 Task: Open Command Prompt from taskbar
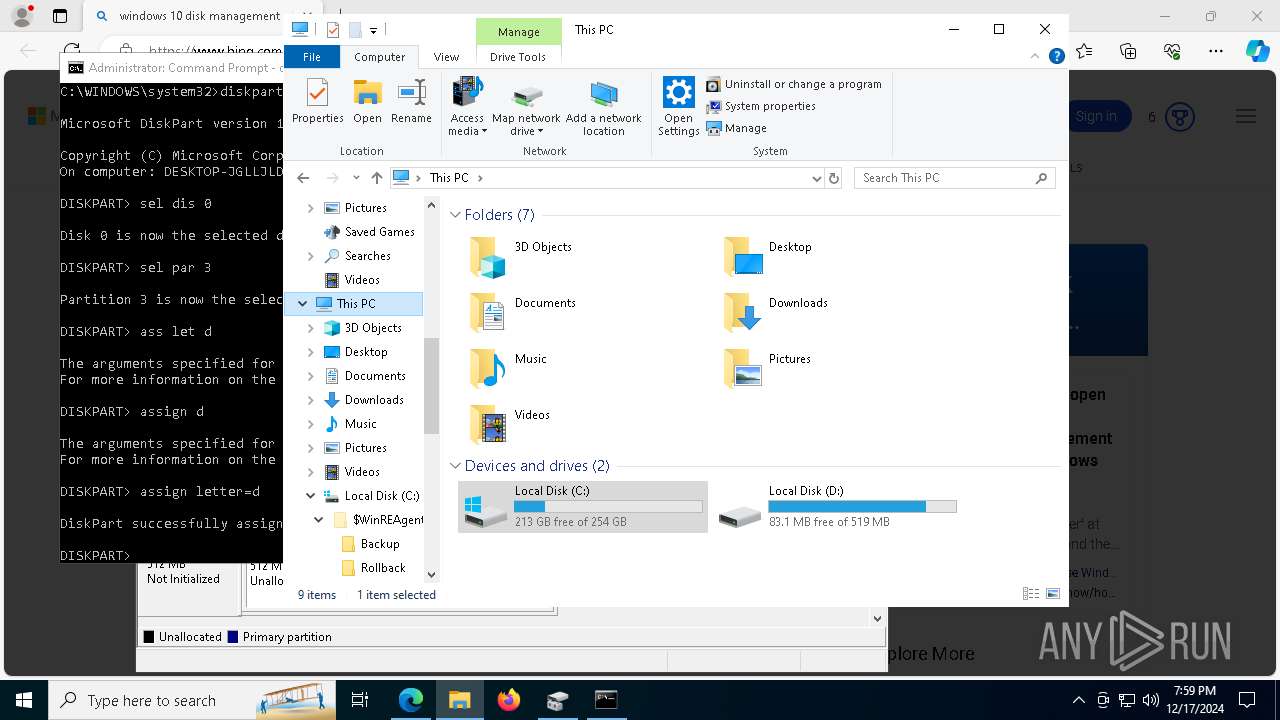click(606, 700)
